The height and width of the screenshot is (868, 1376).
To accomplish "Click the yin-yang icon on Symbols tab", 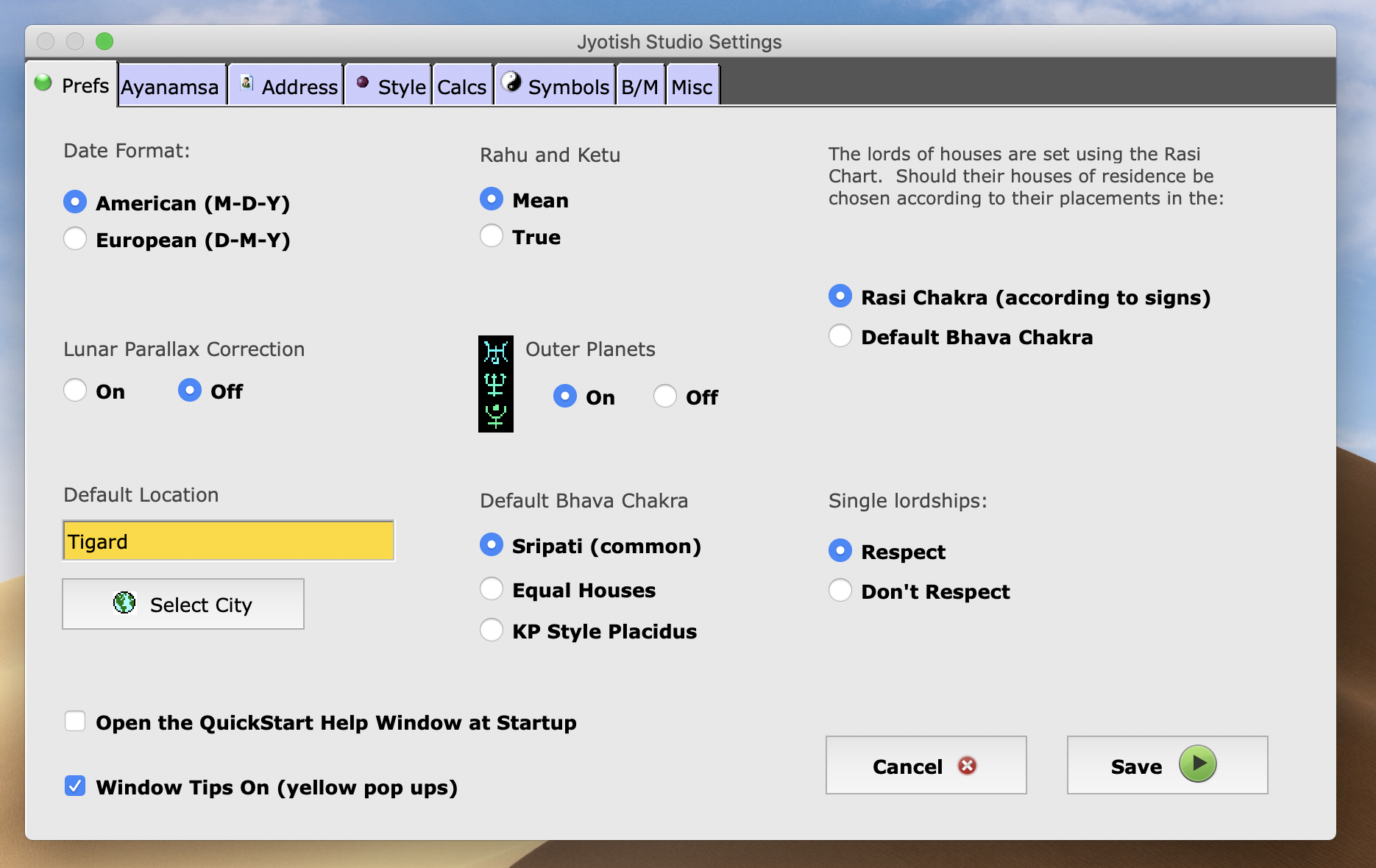I will (x=511, y=82).
